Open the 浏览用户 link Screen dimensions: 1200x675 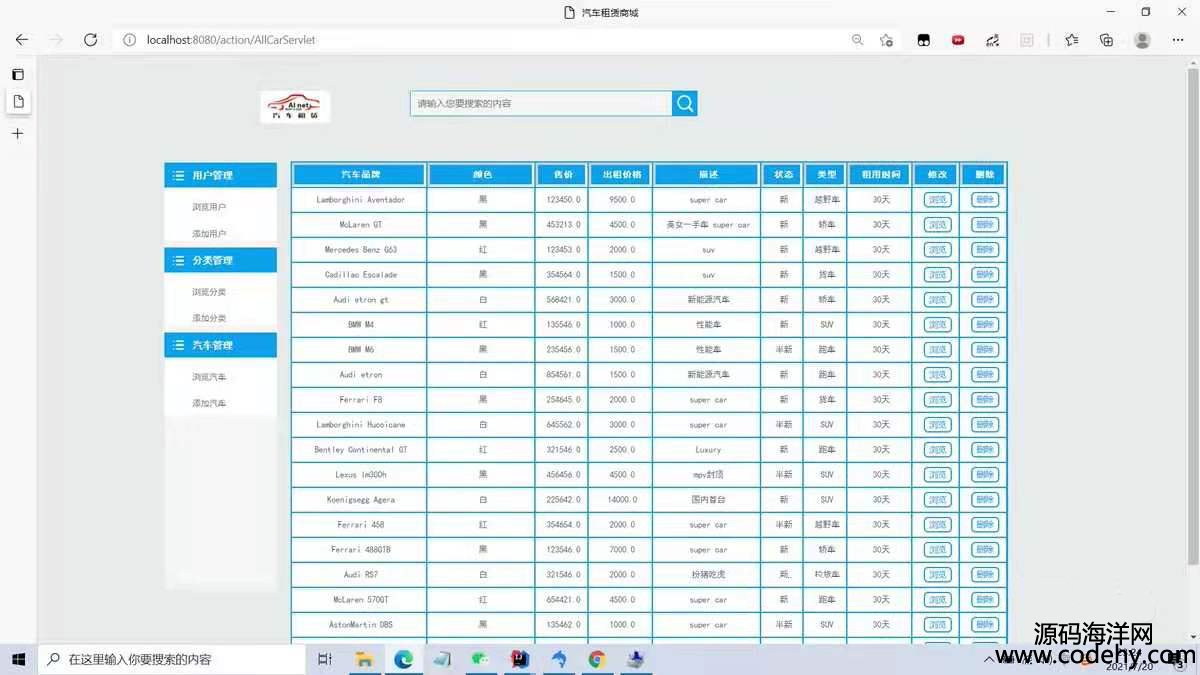[x=209, y=207]
